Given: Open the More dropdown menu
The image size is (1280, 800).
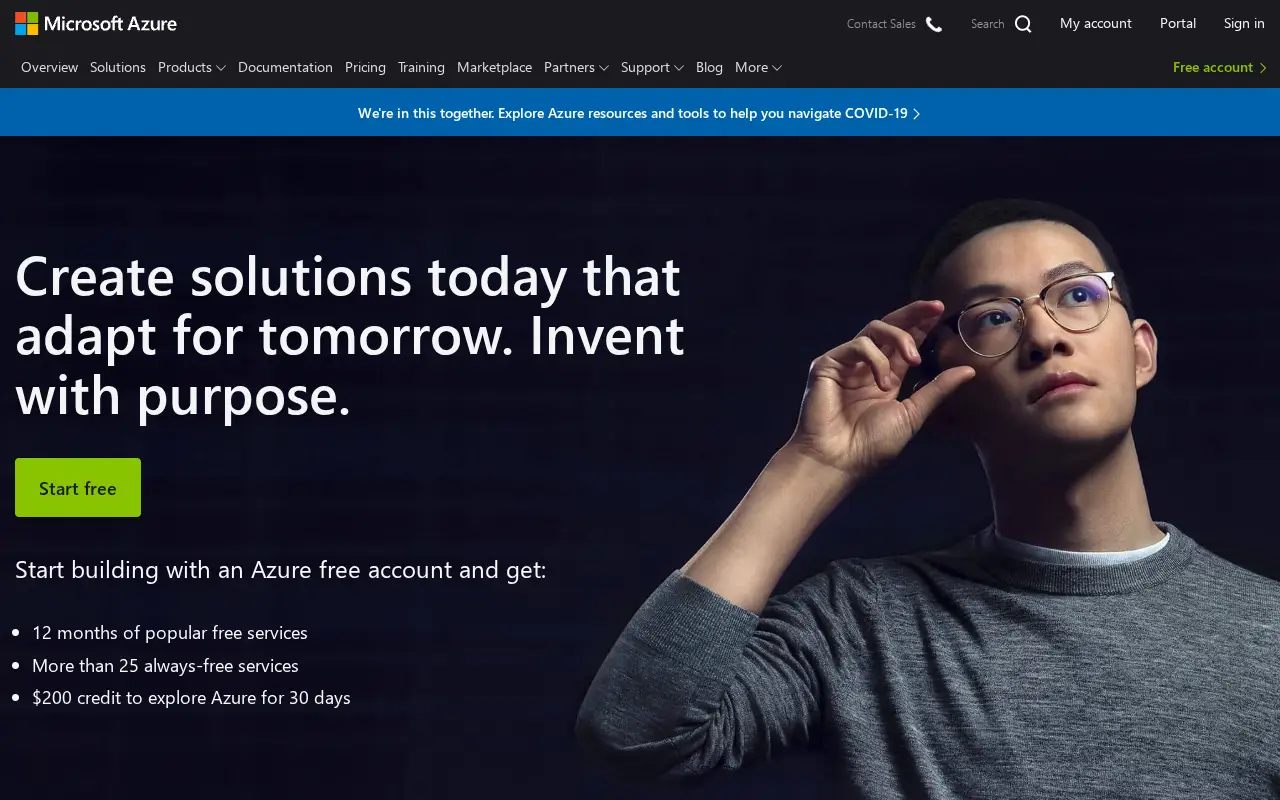Looking at the screenshot, I should 758,67.
